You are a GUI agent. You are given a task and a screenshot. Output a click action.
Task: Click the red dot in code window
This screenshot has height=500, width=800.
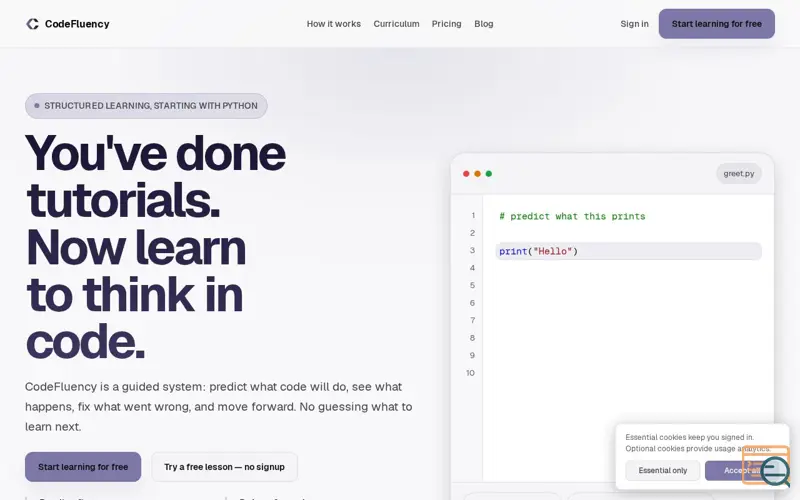pos(466,174)
